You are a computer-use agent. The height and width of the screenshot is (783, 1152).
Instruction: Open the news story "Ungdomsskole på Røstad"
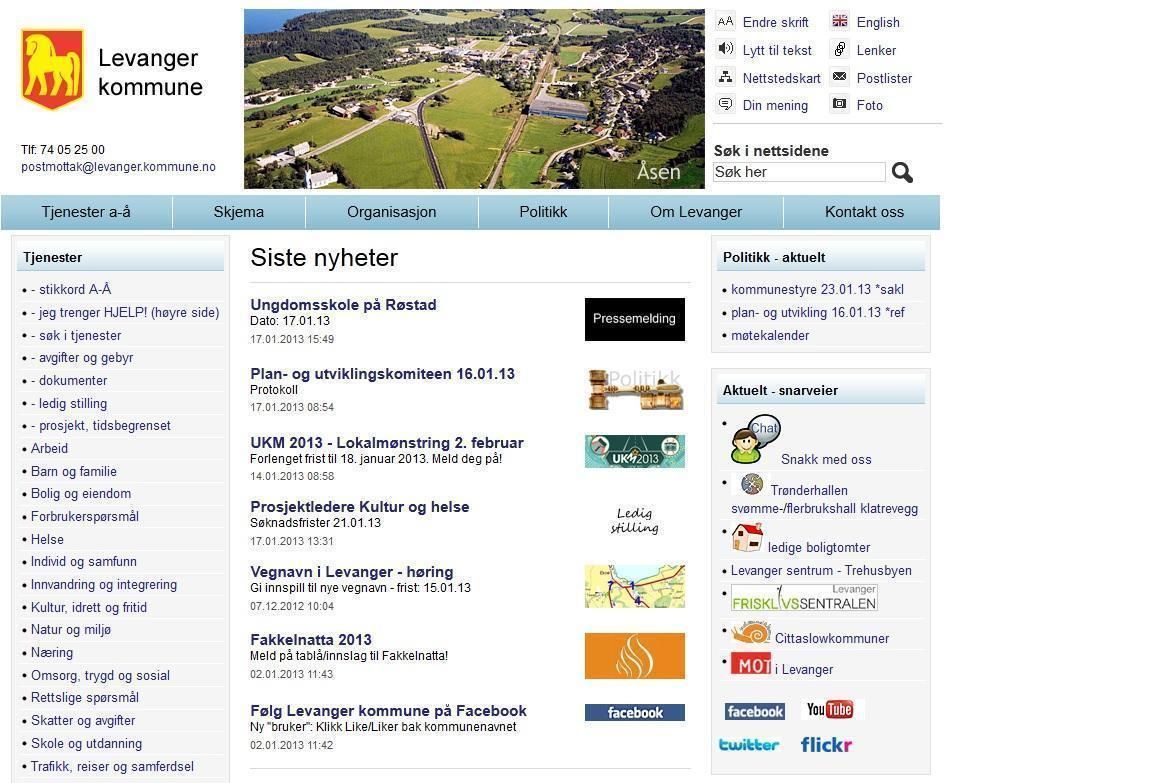pos(343,305)
